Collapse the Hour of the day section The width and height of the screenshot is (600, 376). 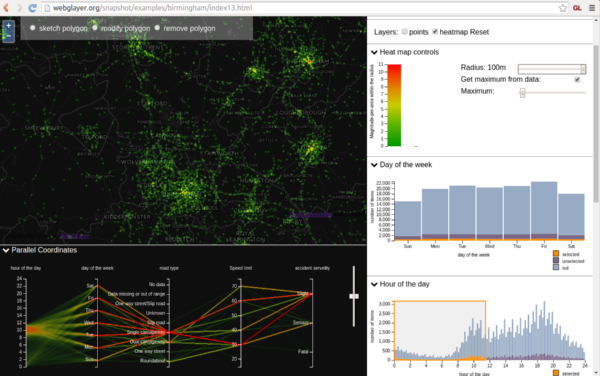pos(374,284)
